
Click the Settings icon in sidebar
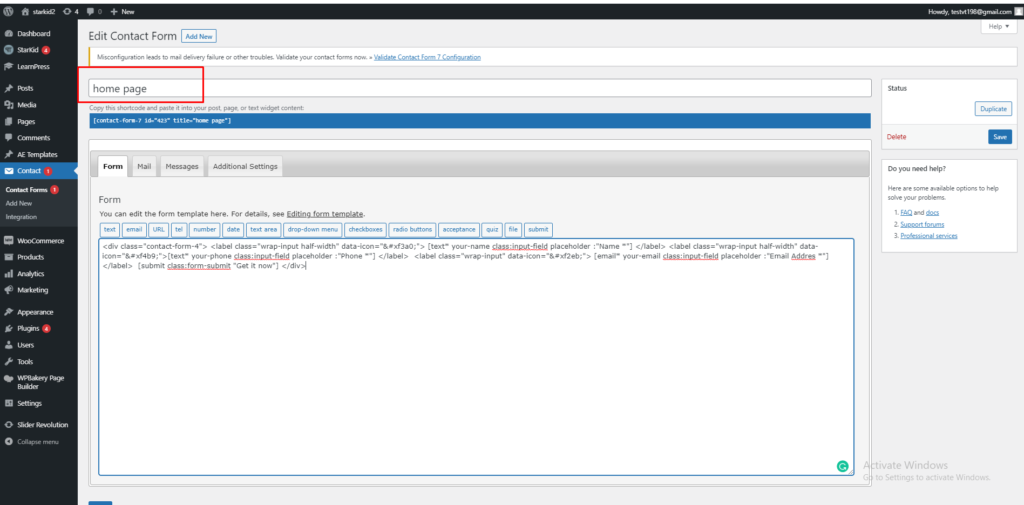pyautogui.click(x=9, y=403)
